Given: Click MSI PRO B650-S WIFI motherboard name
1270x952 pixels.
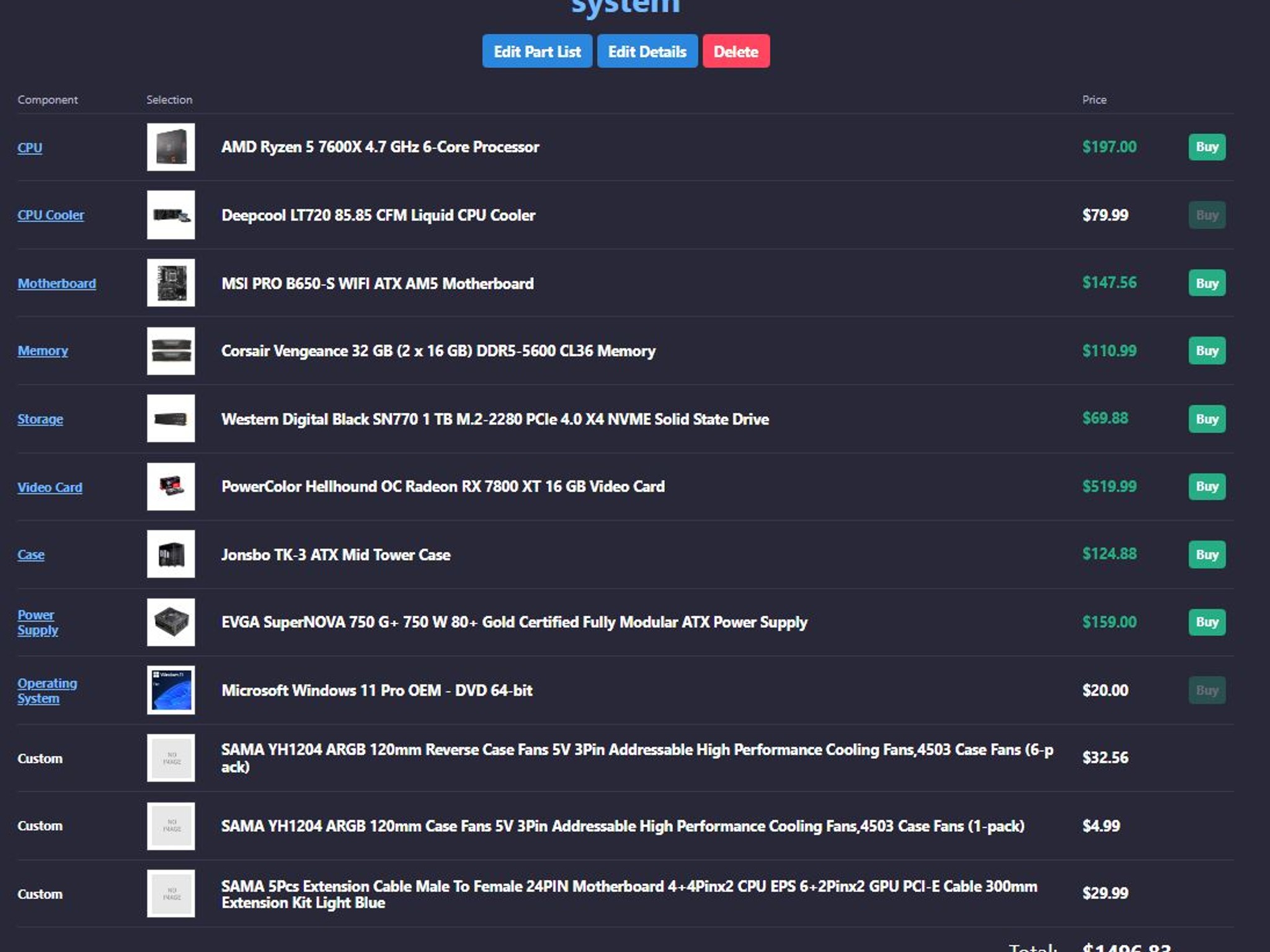Looking at the screenshot, I should (x=377, y=283).
